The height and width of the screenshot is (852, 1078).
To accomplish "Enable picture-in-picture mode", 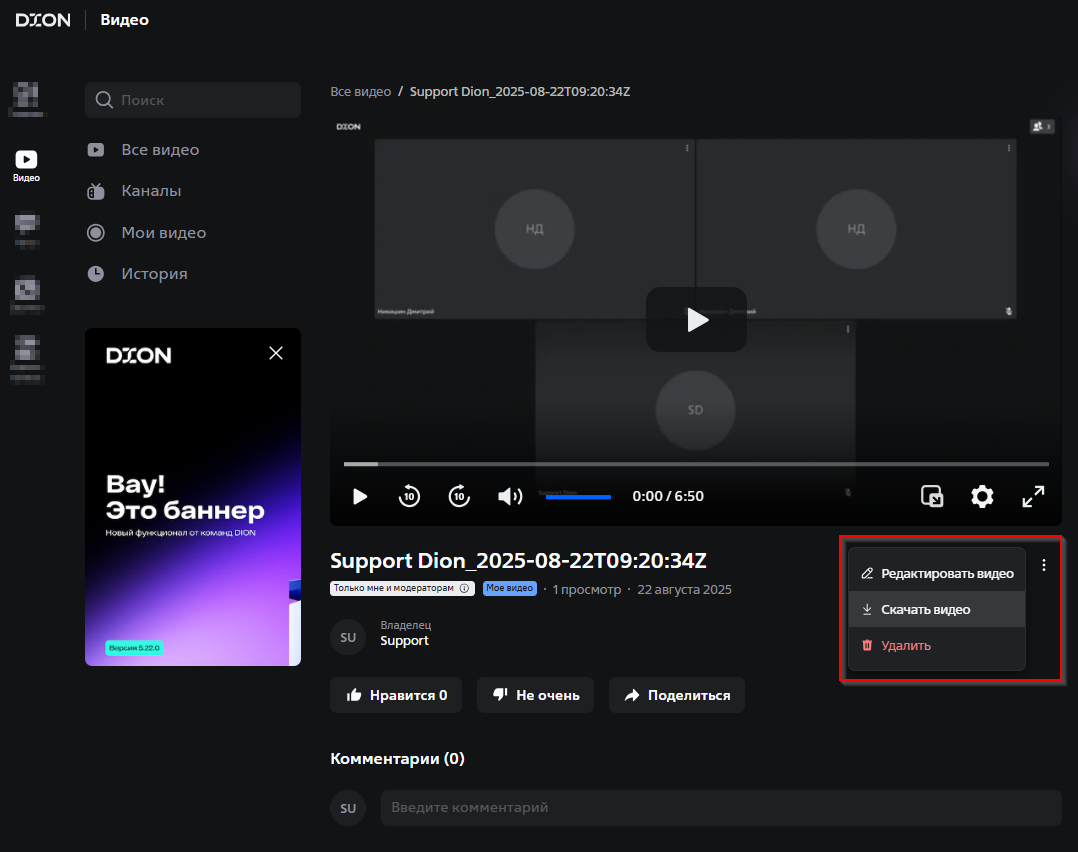I will coord(932,496).
